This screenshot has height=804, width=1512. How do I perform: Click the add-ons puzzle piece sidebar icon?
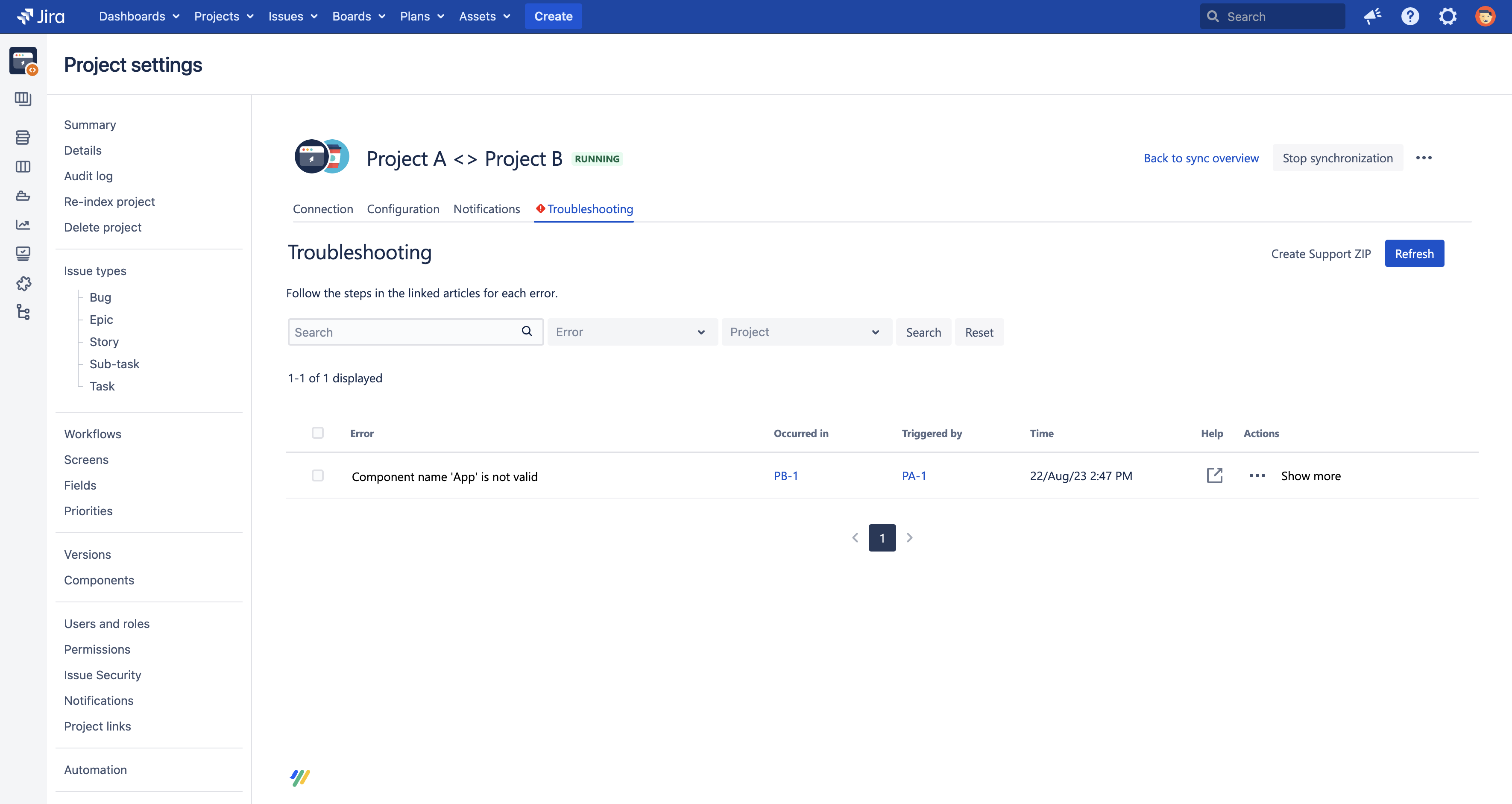coord(23,284)
